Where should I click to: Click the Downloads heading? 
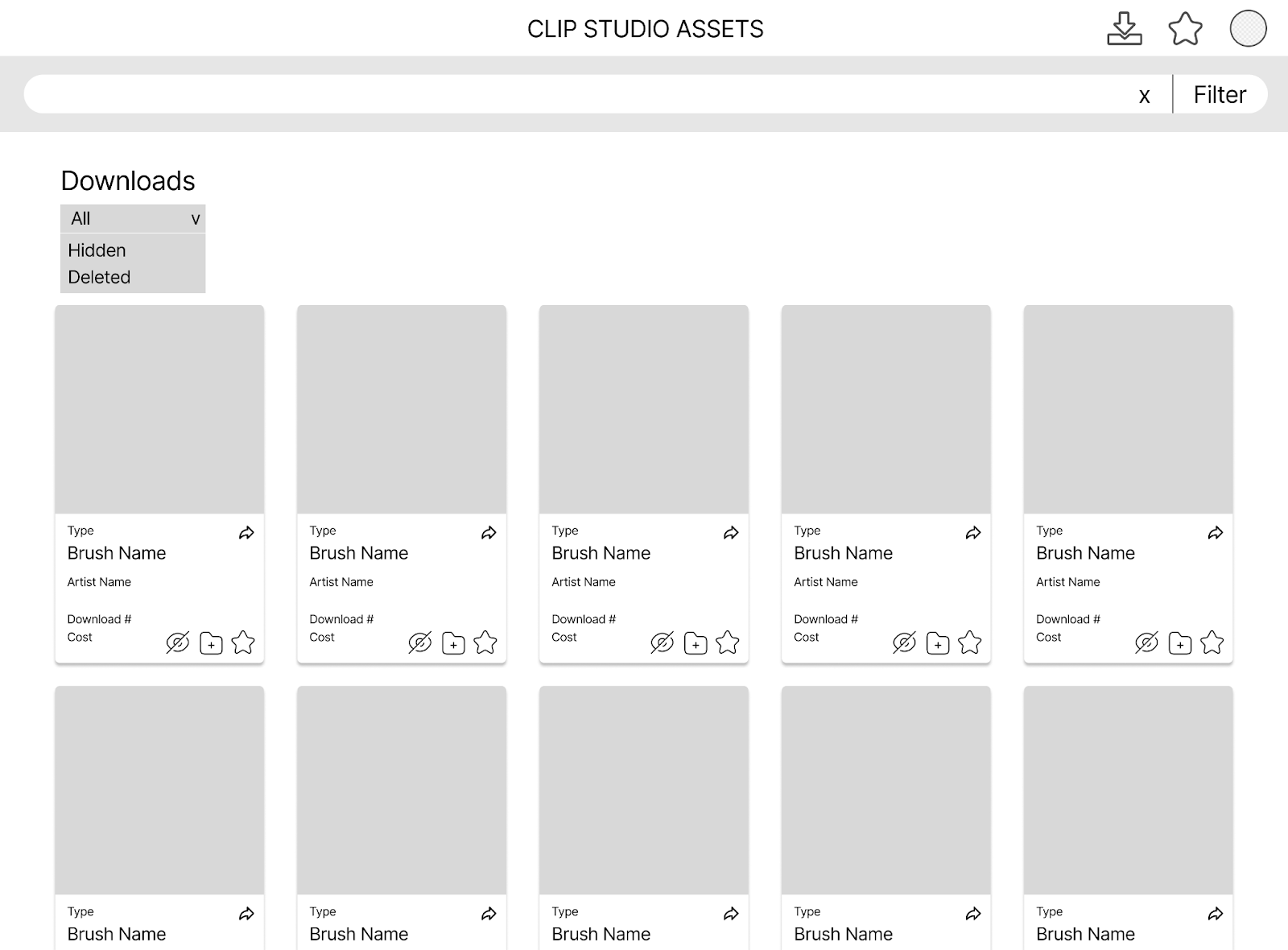pos(128,181)
